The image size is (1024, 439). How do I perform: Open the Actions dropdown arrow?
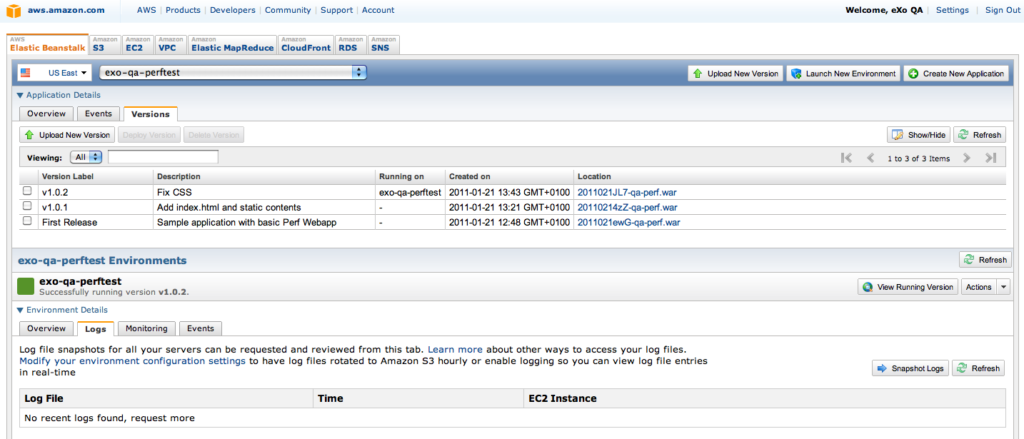[1004, 287]
